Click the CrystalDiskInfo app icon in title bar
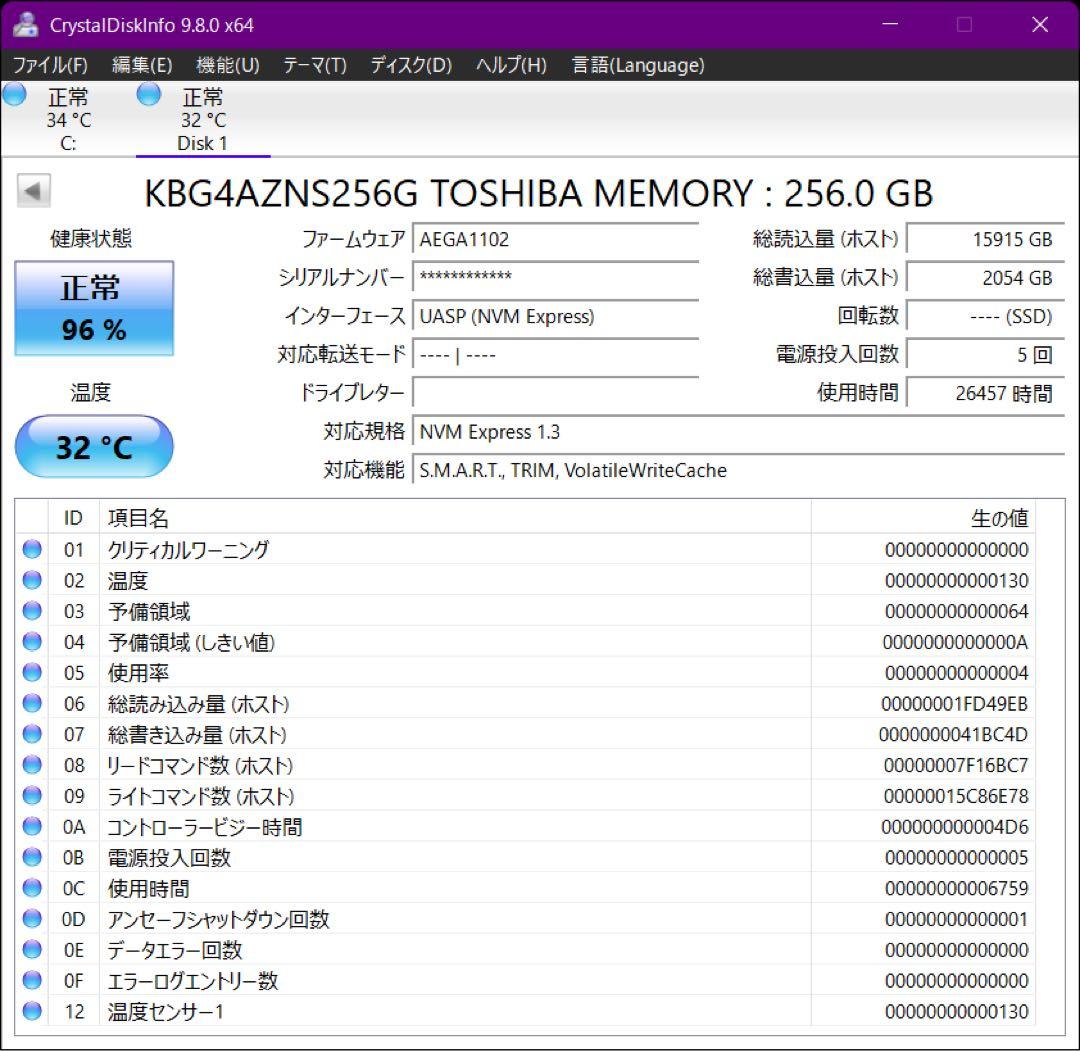 pos(25,25)
